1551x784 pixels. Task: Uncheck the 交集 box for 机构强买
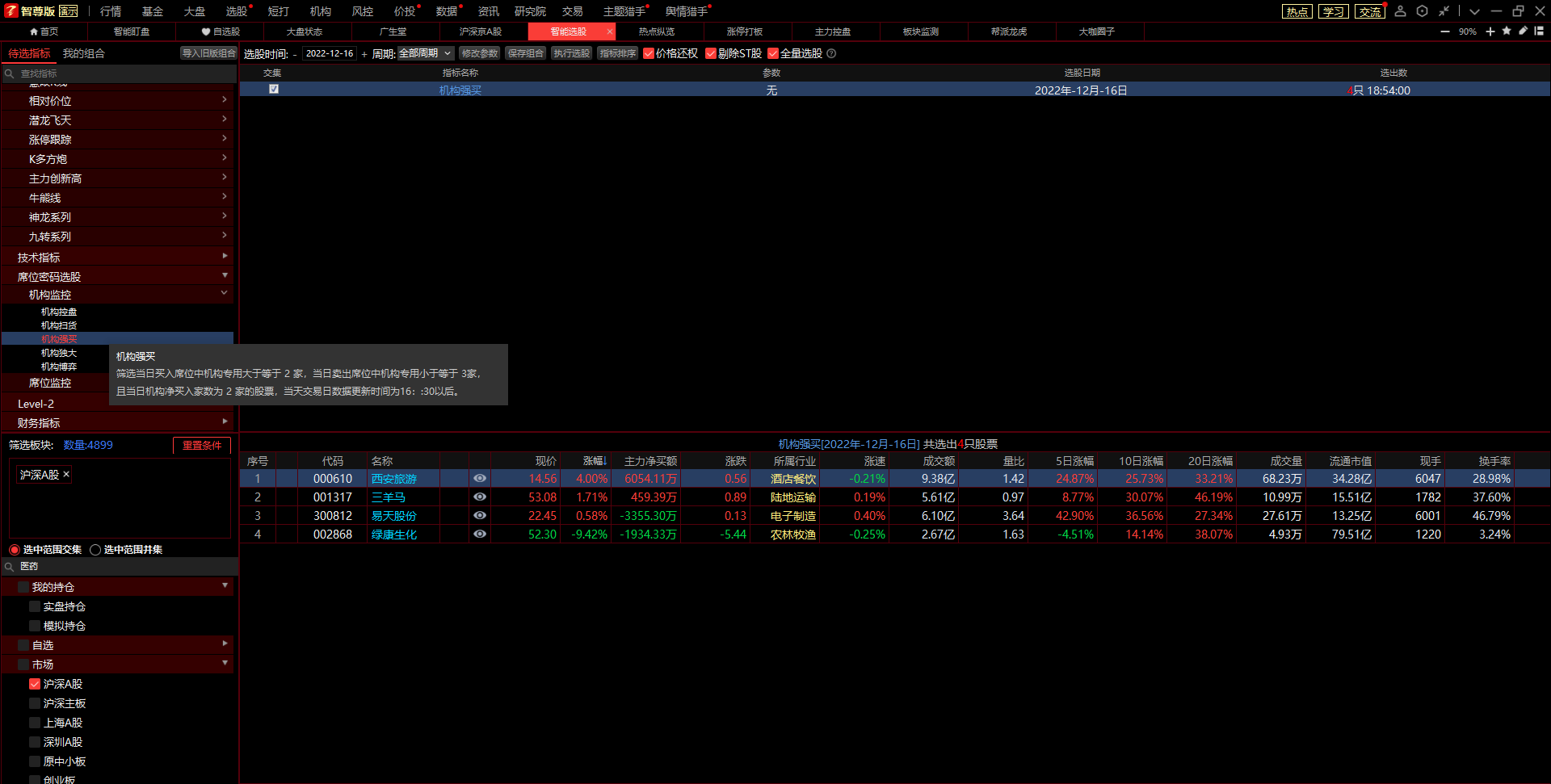274,89
